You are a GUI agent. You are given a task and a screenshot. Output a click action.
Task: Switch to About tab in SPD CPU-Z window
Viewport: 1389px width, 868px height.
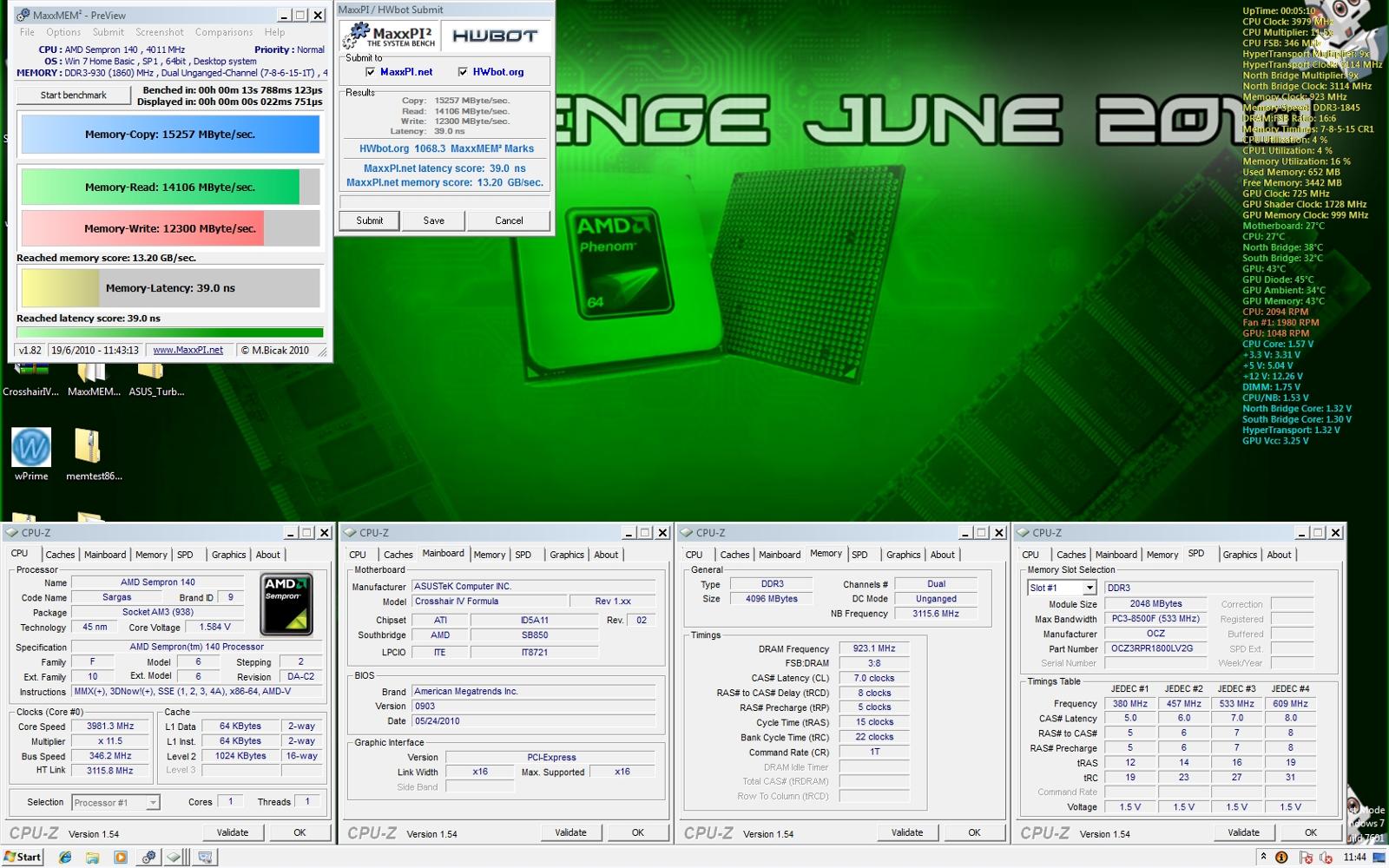(1279, 555)
